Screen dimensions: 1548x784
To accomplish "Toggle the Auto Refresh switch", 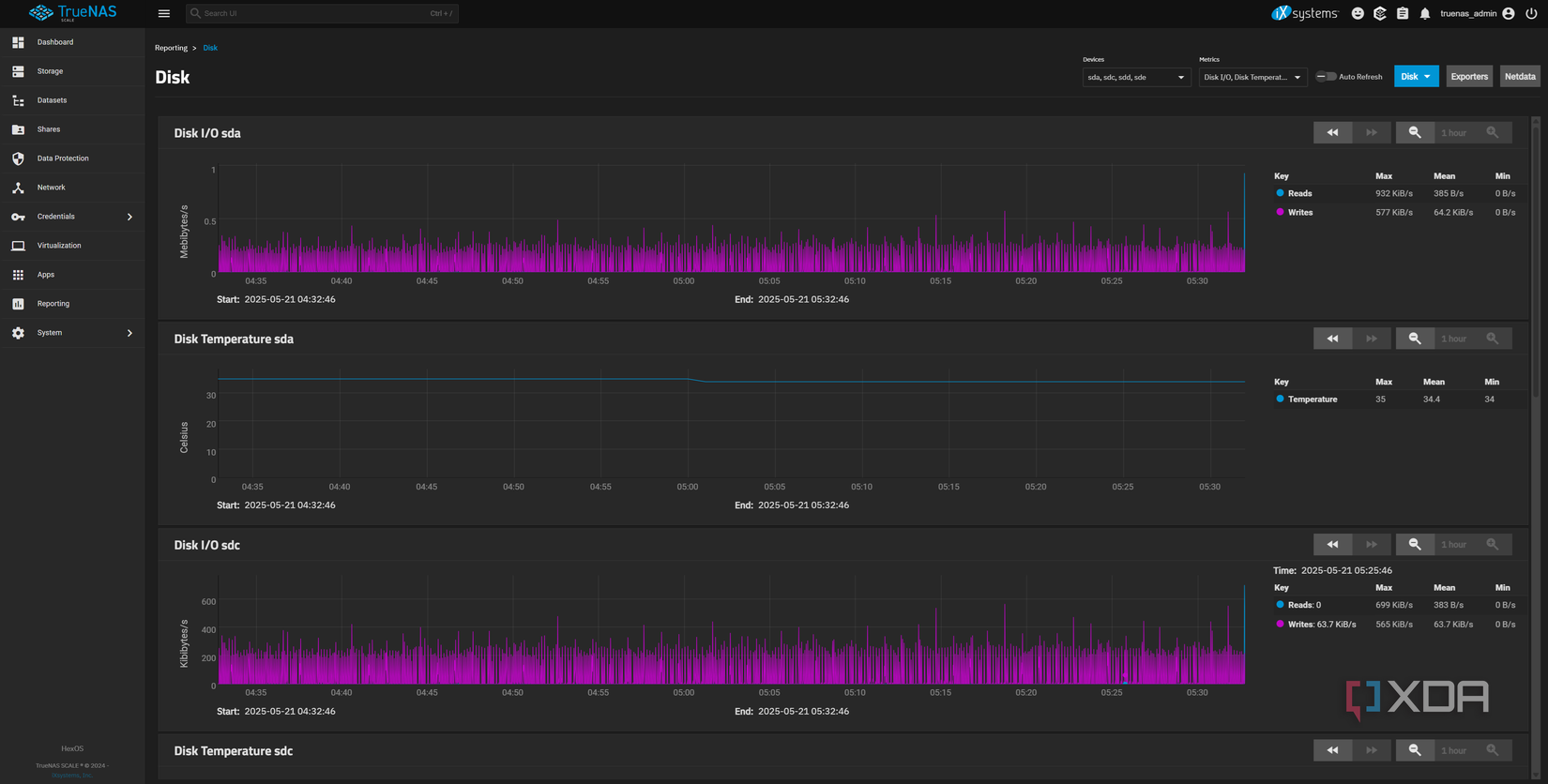I will click(1326, 77).
